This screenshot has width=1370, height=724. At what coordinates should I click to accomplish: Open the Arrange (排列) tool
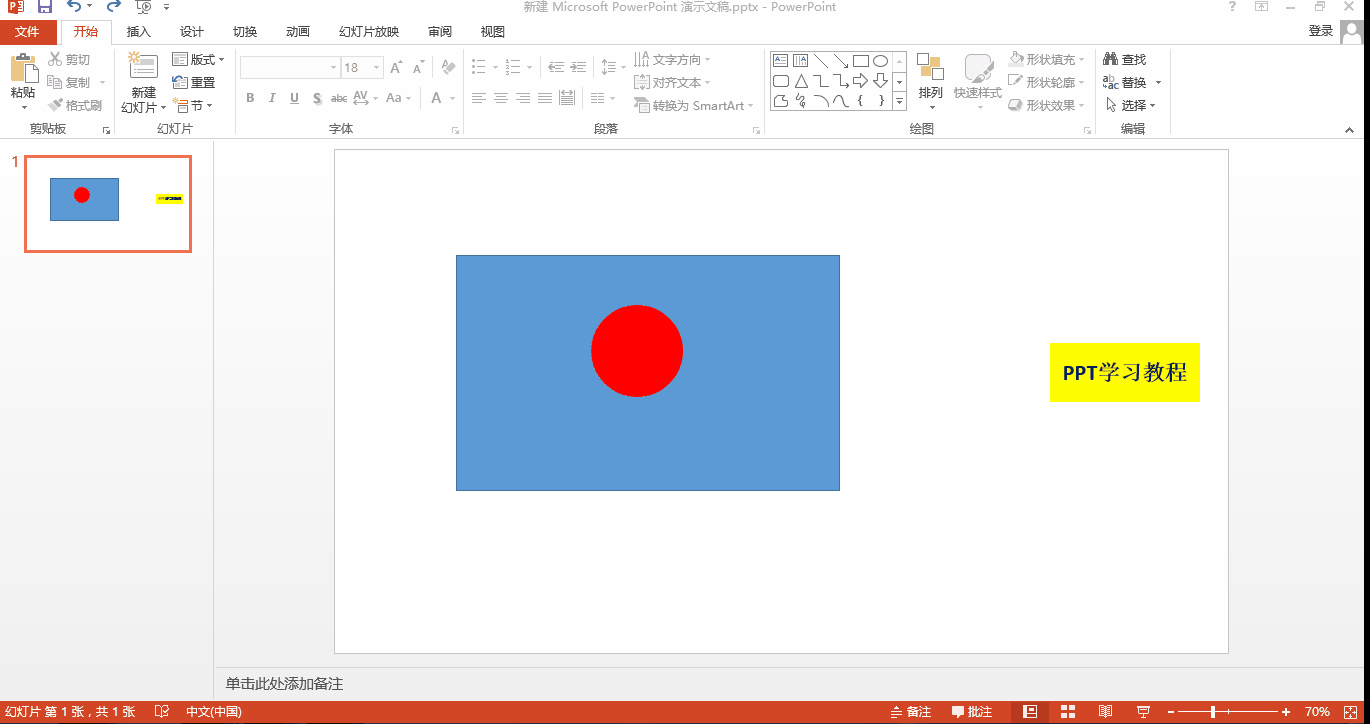coord(930,70)
